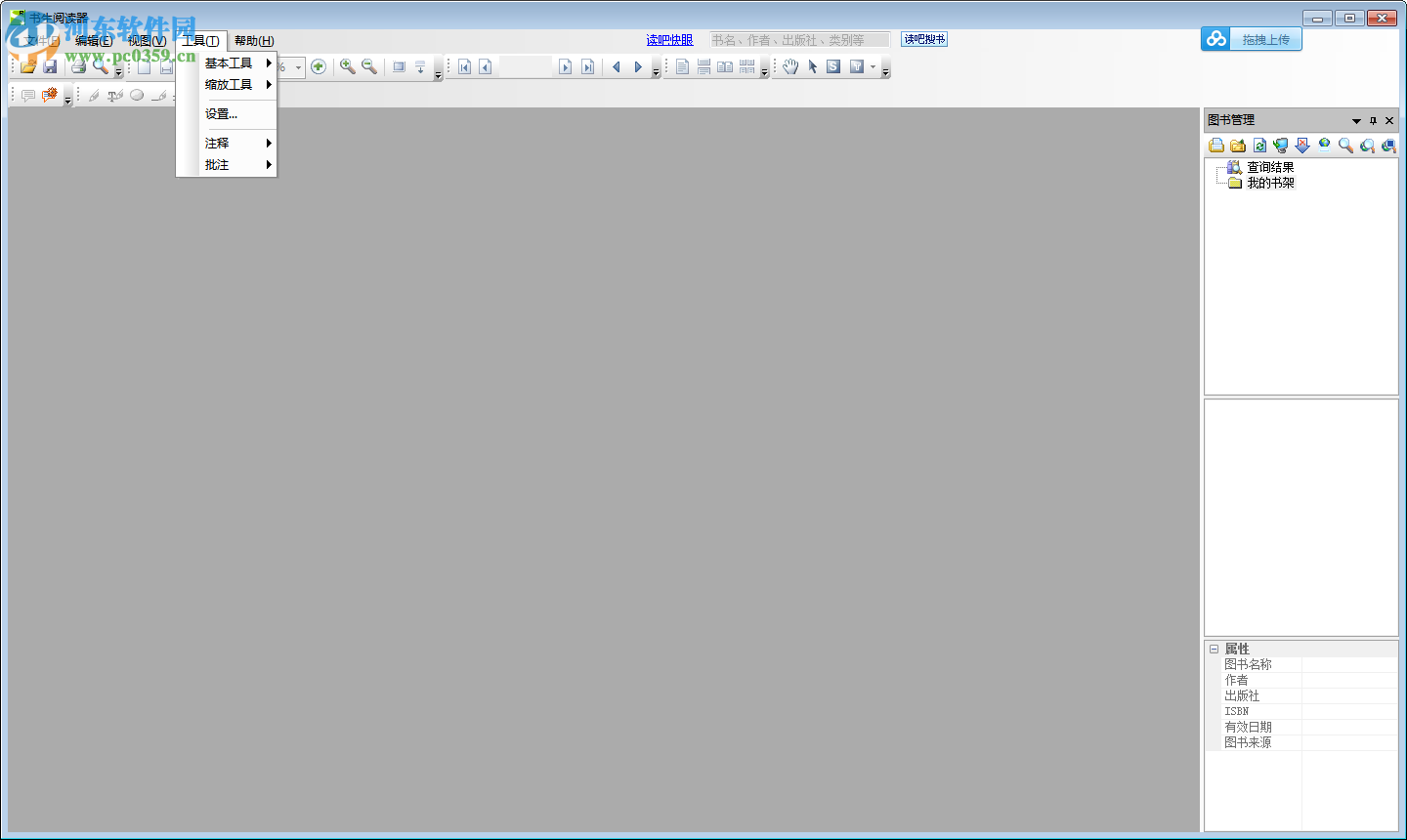
Task: Select 我的书架 in the tree
Action: [1270, 183]
